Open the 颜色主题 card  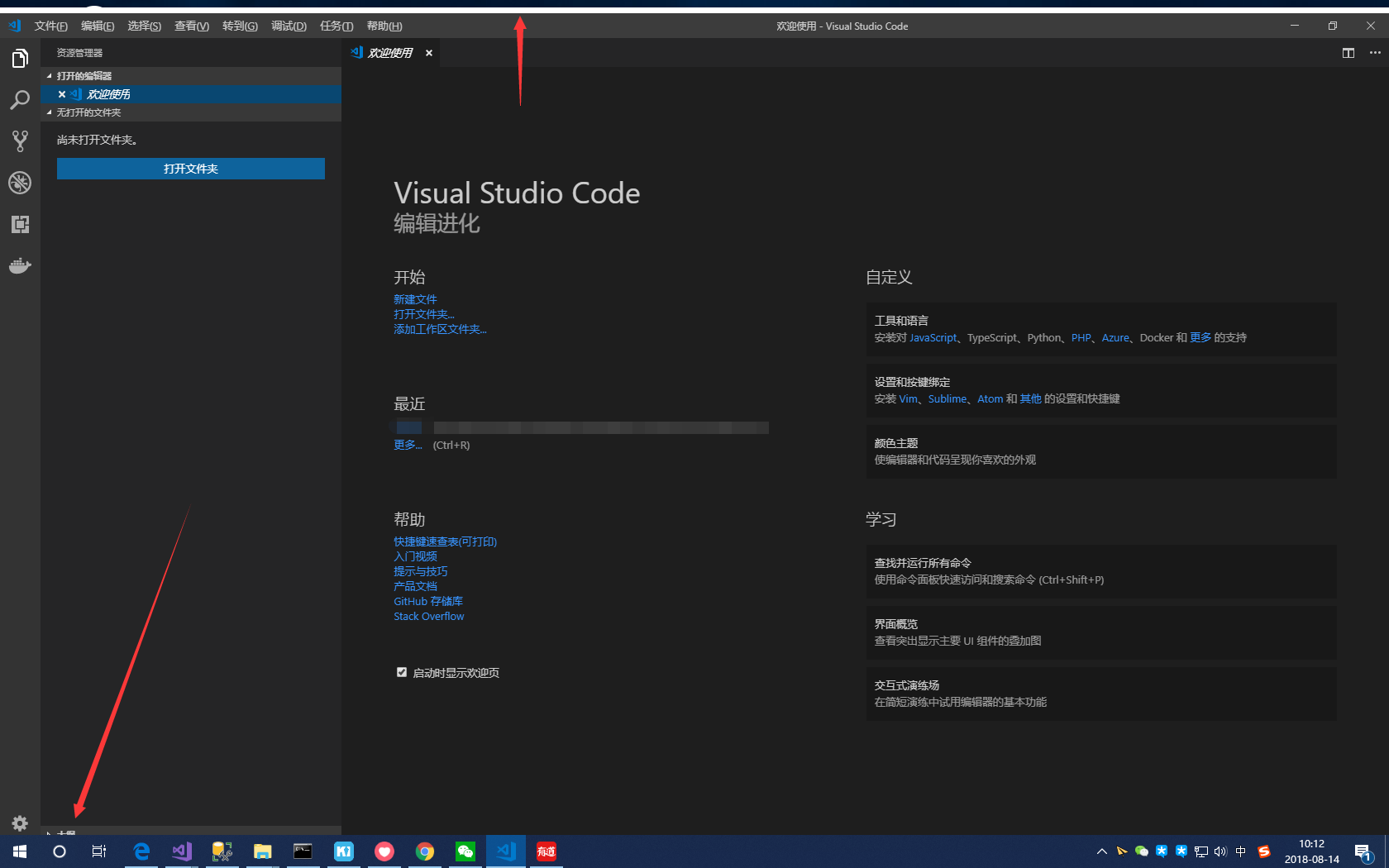[1101, 451]
